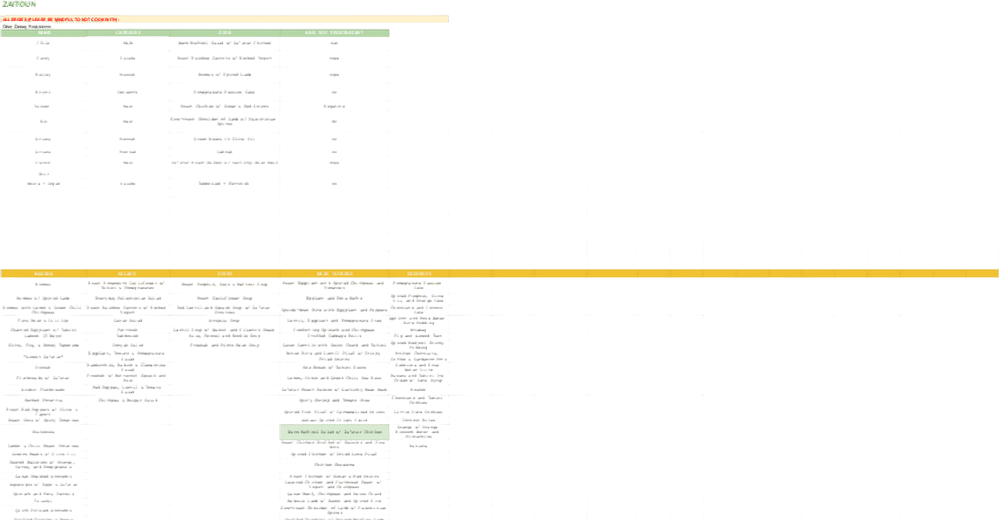Select Chicken Shawarma in Main Courses

[334, 465]
